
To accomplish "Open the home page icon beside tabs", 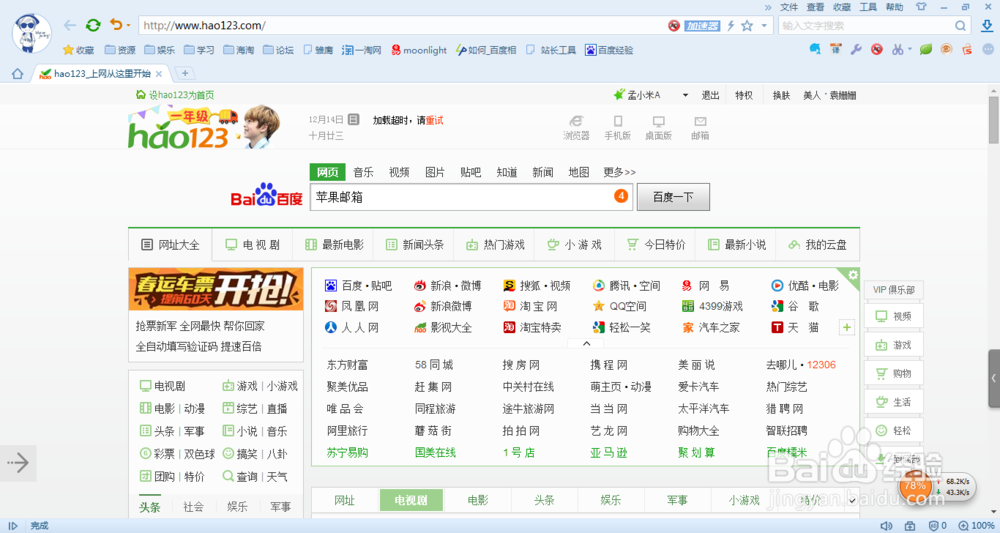I will click(x=18, y=73).
